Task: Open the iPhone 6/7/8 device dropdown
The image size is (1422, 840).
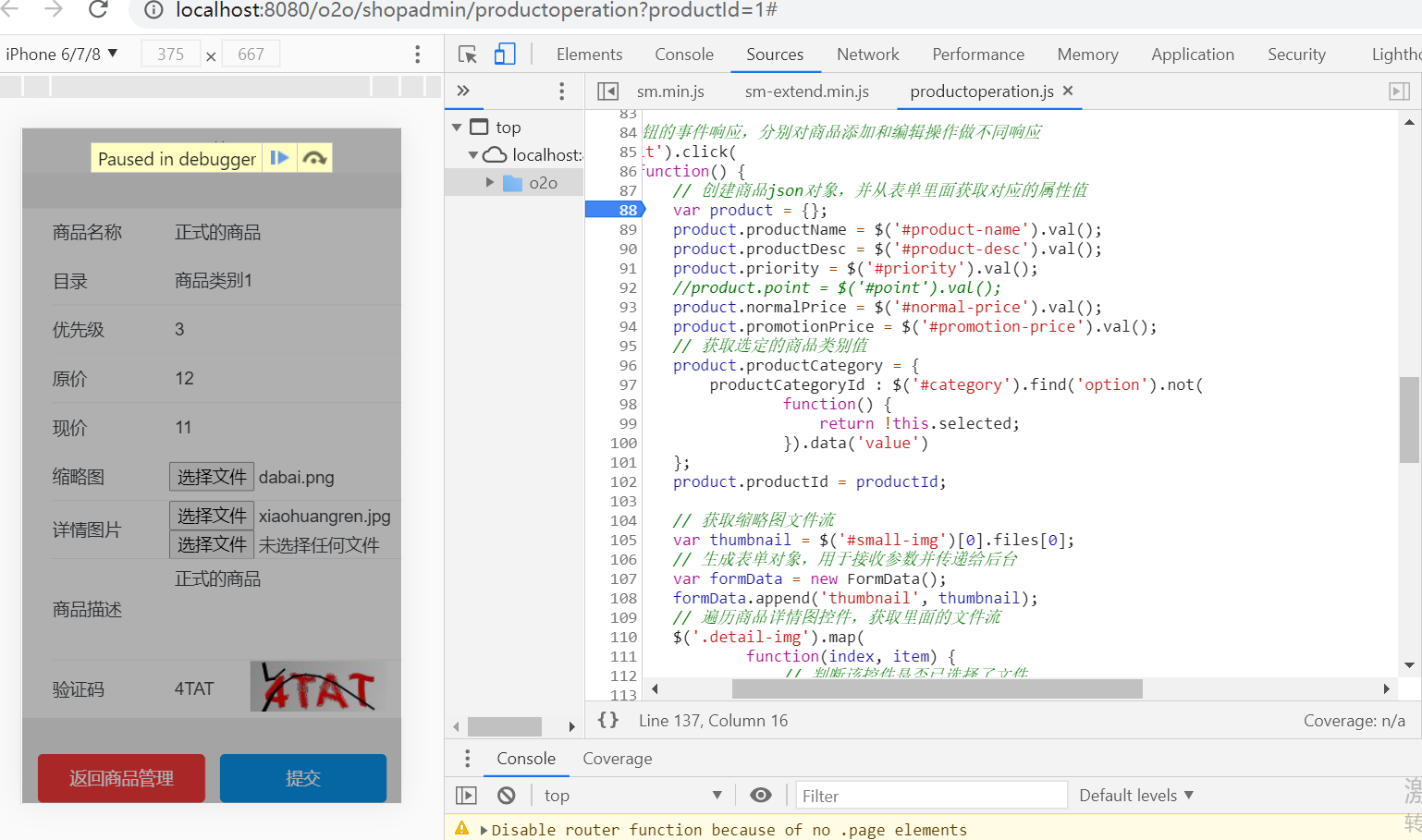Action: [62, 55]
